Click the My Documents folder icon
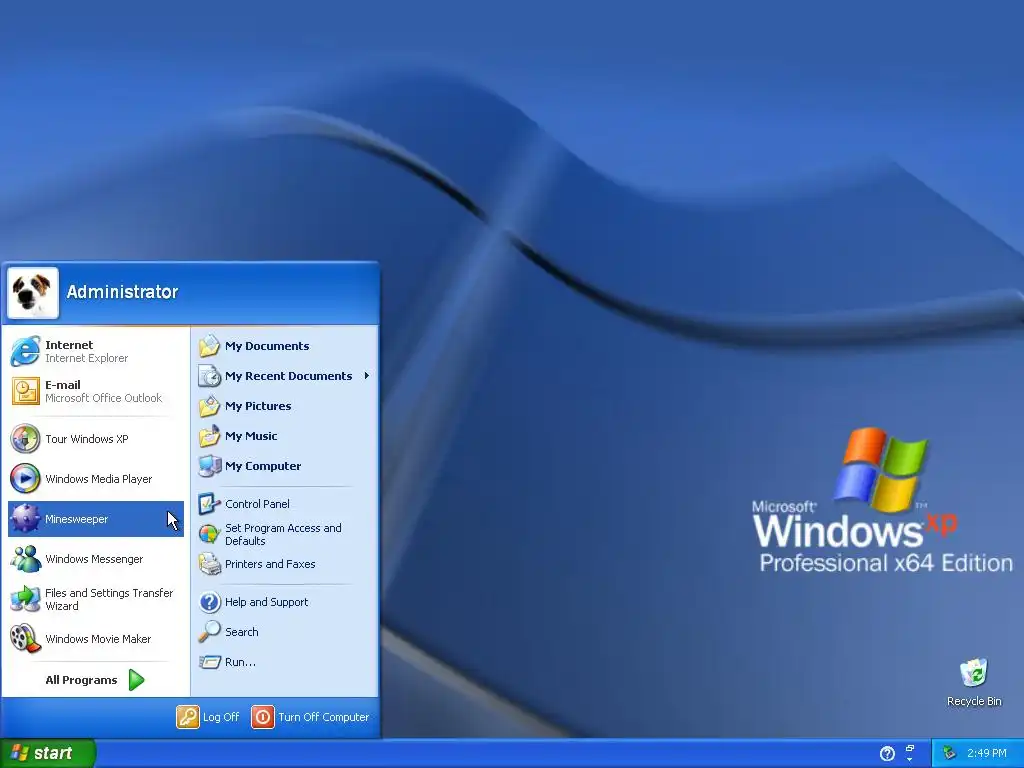Viewport: 1024px width, 768px height. point(210,345)
